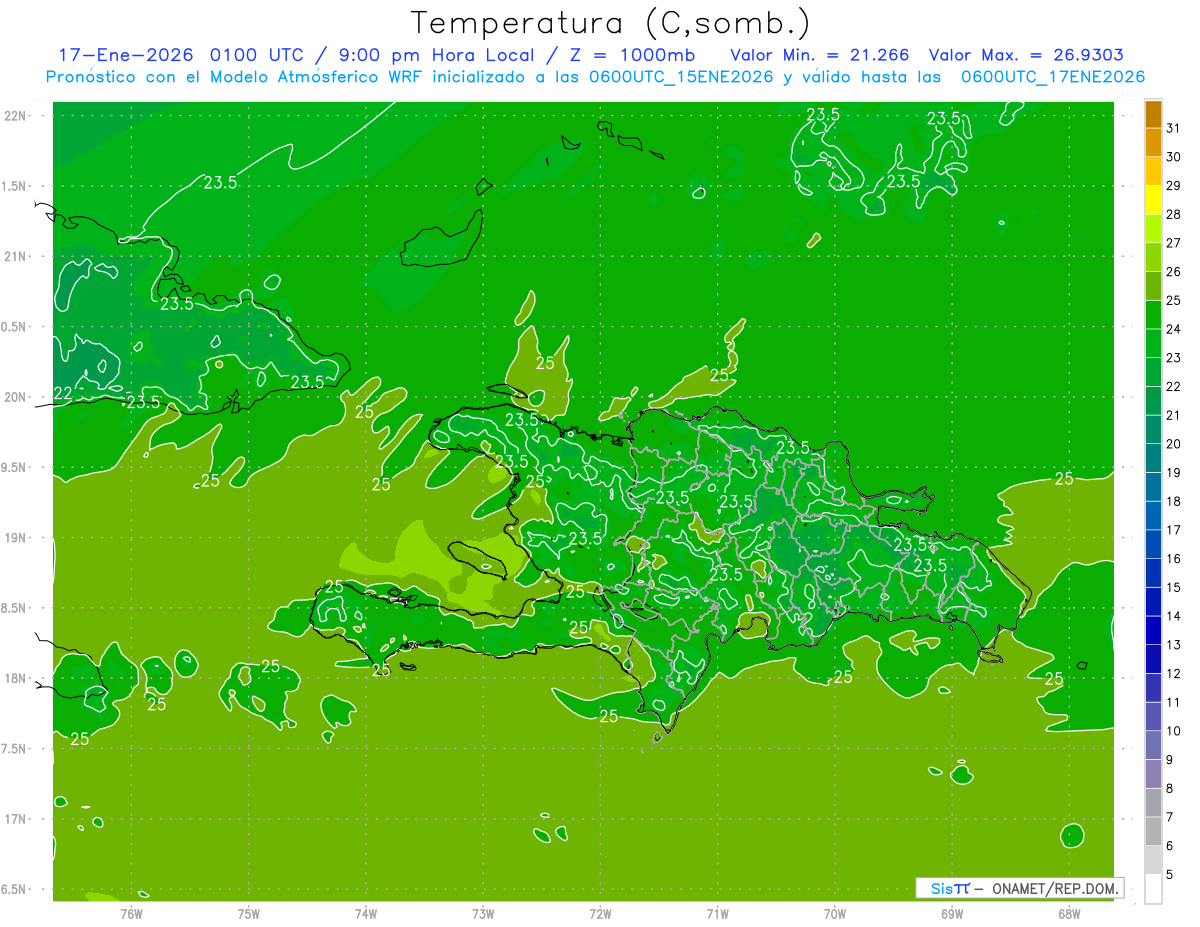Click the '18N' latitude axis label
Screen dimensions: 1200x927
17,678
